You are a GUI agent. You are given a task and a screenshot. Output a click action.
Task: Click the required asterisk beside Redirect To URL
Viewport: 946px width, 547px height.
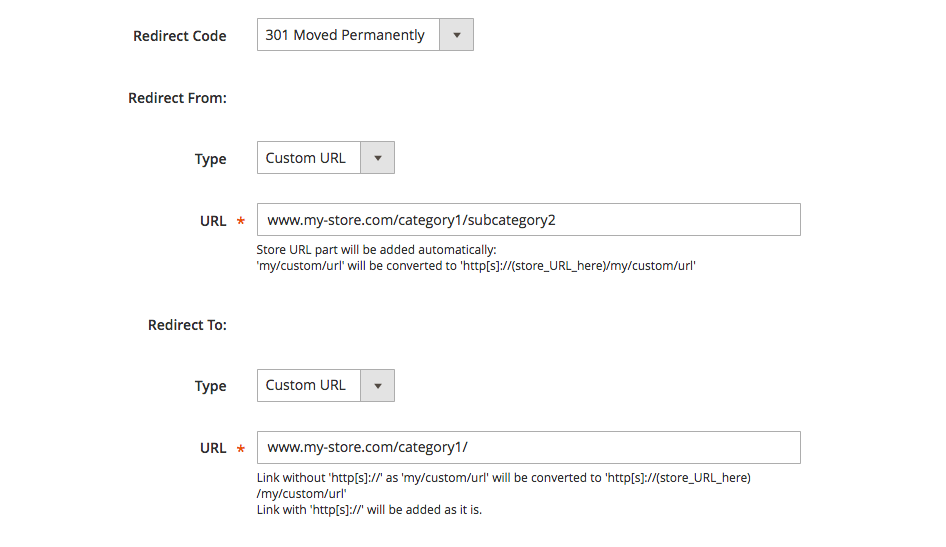click(241, 448)
